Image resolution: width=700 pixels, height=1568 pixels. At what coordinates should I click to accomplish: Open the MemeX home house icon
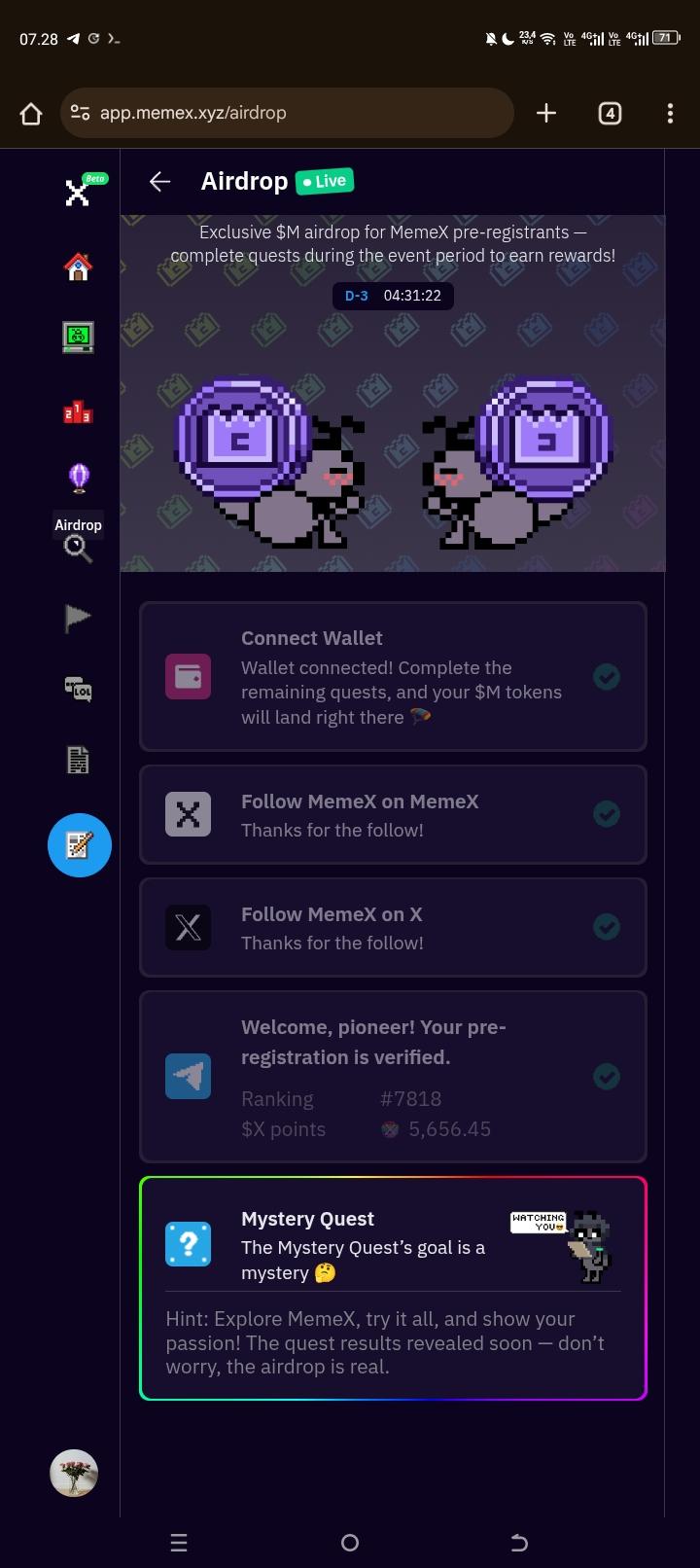click(79, 267)
